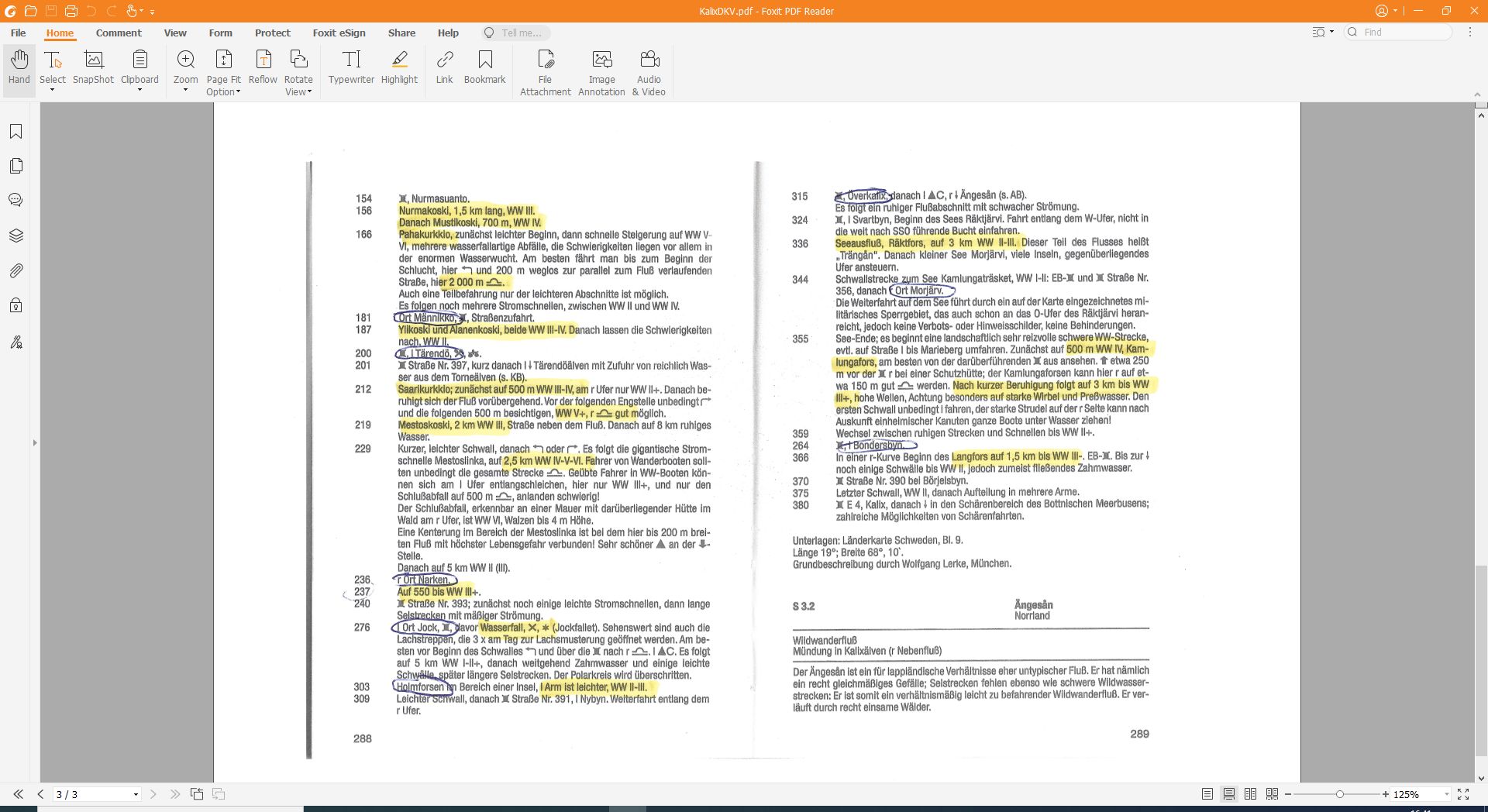Image resolution: width=1488 pixels, height=812 pixels.
Task: Open the Attachments paperclip panel
Action: tap(15, 270)
